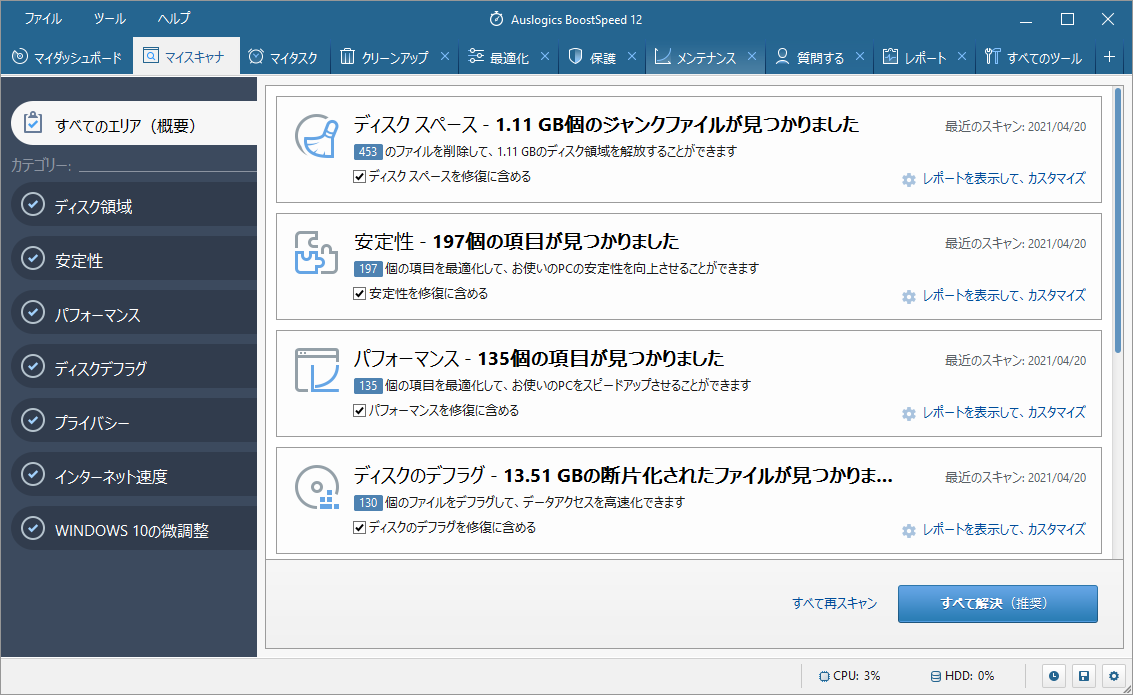
Task: Open settings via the bottom-right gear icon
Action: pyautogui.click(x=1113, y=676)
